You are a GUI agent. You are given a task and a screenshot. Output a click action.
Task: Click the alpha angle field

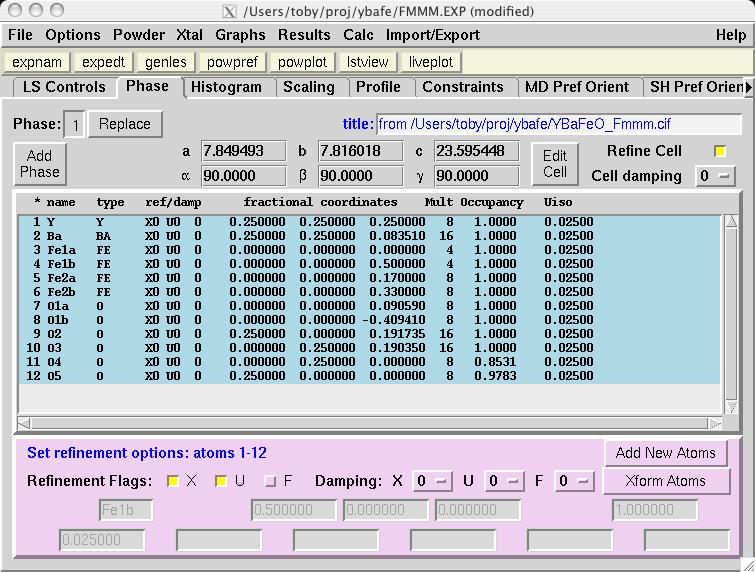244,176
